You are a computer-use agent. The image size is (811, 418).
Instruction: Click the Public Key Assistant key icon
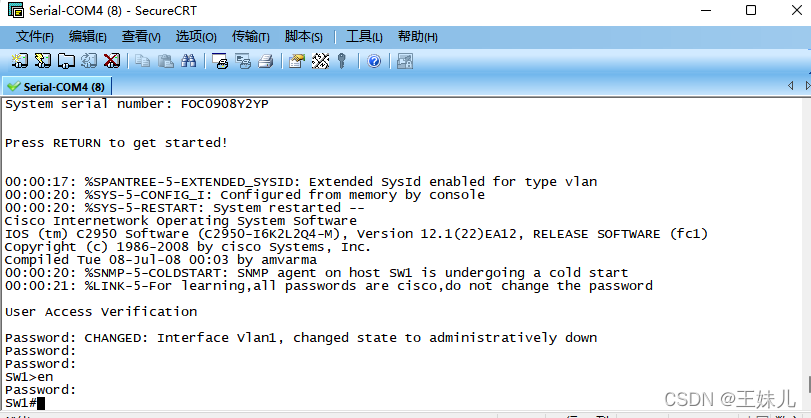pyautogui.click(x=341, y=61)
